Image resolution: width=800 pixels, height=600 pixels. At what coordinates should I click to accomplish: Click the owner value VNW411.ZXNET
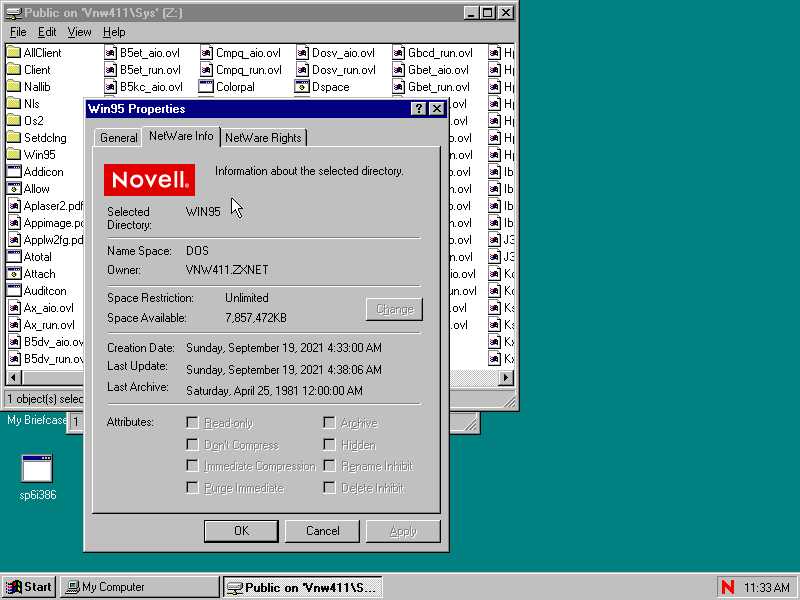tap(227, 270)
